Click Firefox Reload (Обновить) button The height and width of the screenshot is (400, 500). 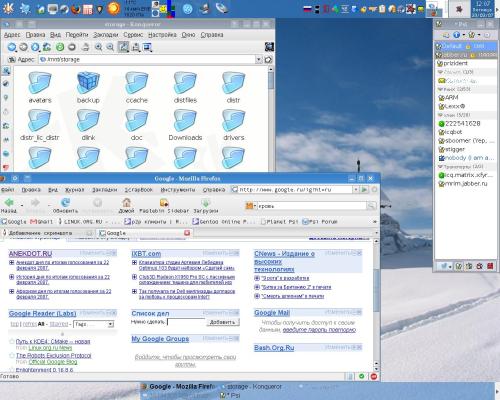65,205
